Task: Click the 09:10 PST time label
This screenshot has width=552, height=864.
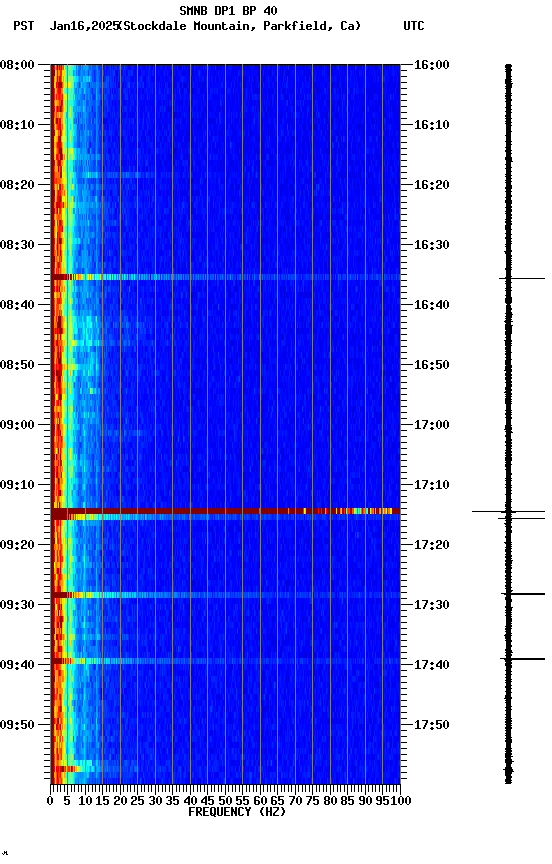Action: point(17,485)
